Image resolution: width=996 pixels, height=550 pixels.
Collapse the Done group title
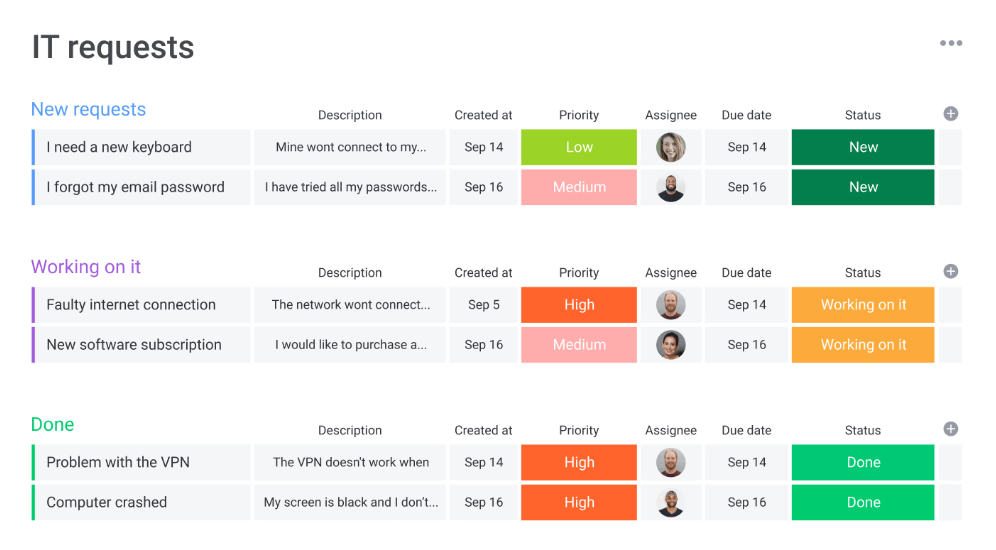(52, 425)
